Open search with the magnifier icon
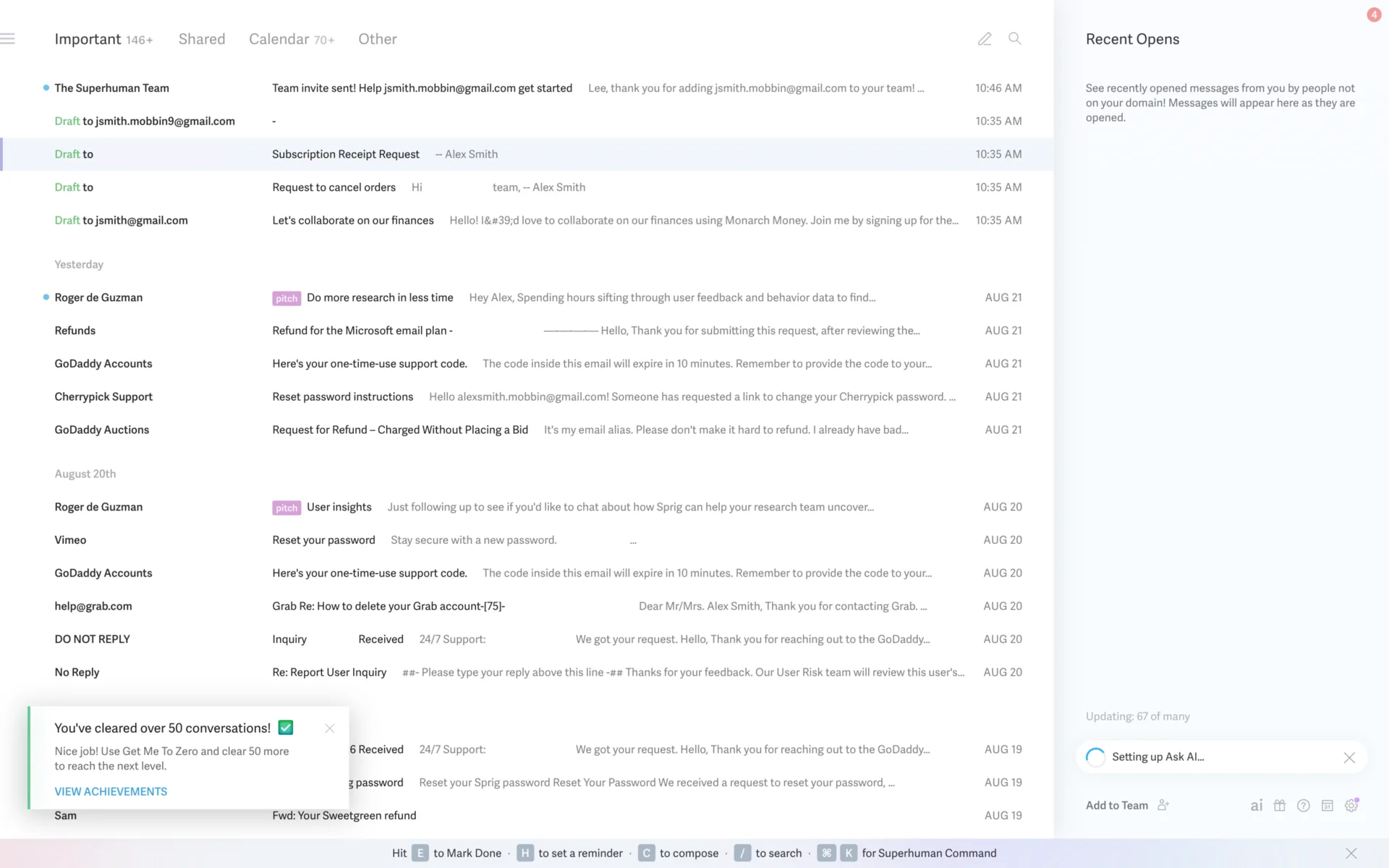Viewport: 1389px width, 868px height. pyautogui.click(x=1015, y=39)
